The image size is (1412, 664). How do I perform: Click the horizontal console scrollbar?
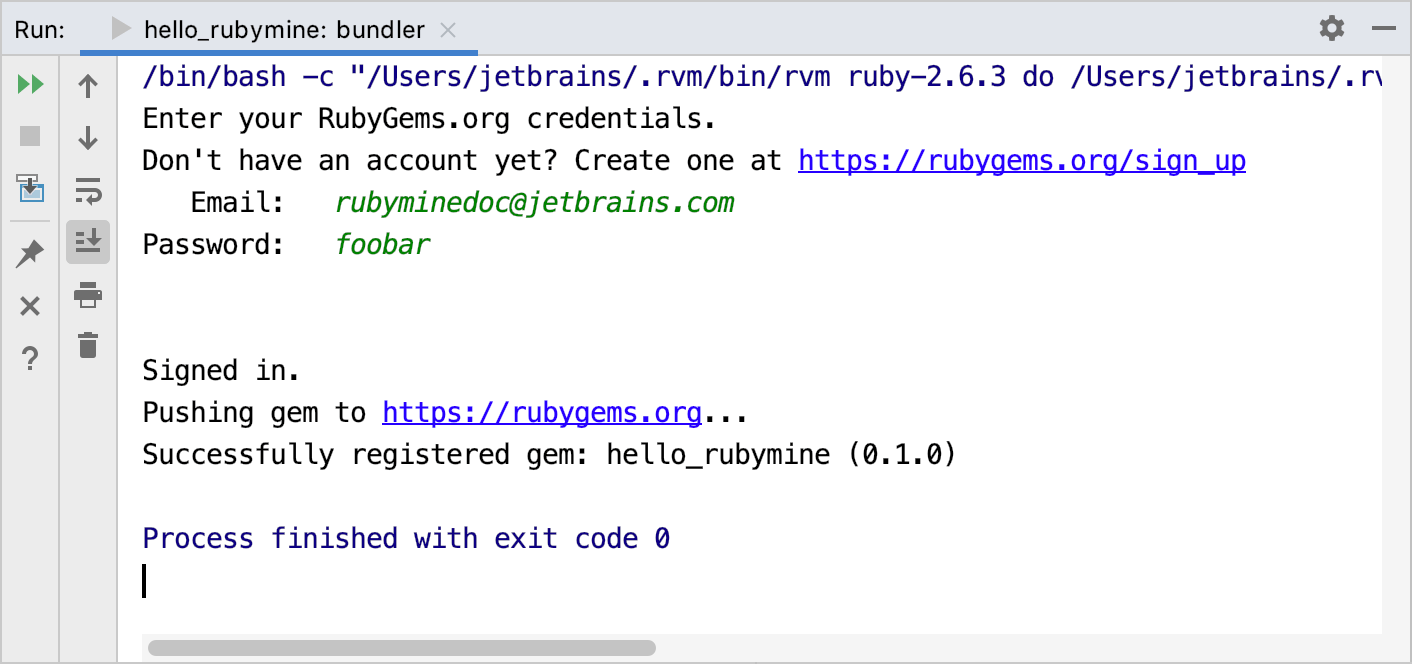(x=400, y=647)
